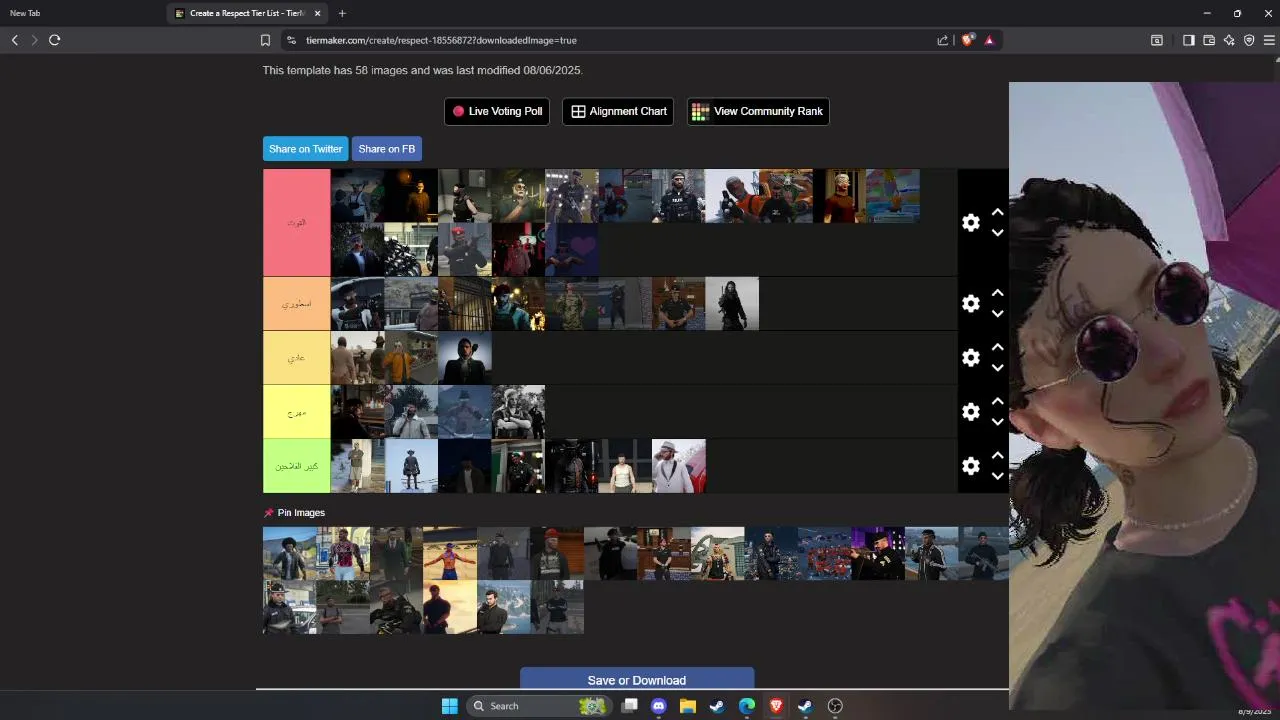Click the Save or Download button
1280x720 pixels.
click(637, 679)
